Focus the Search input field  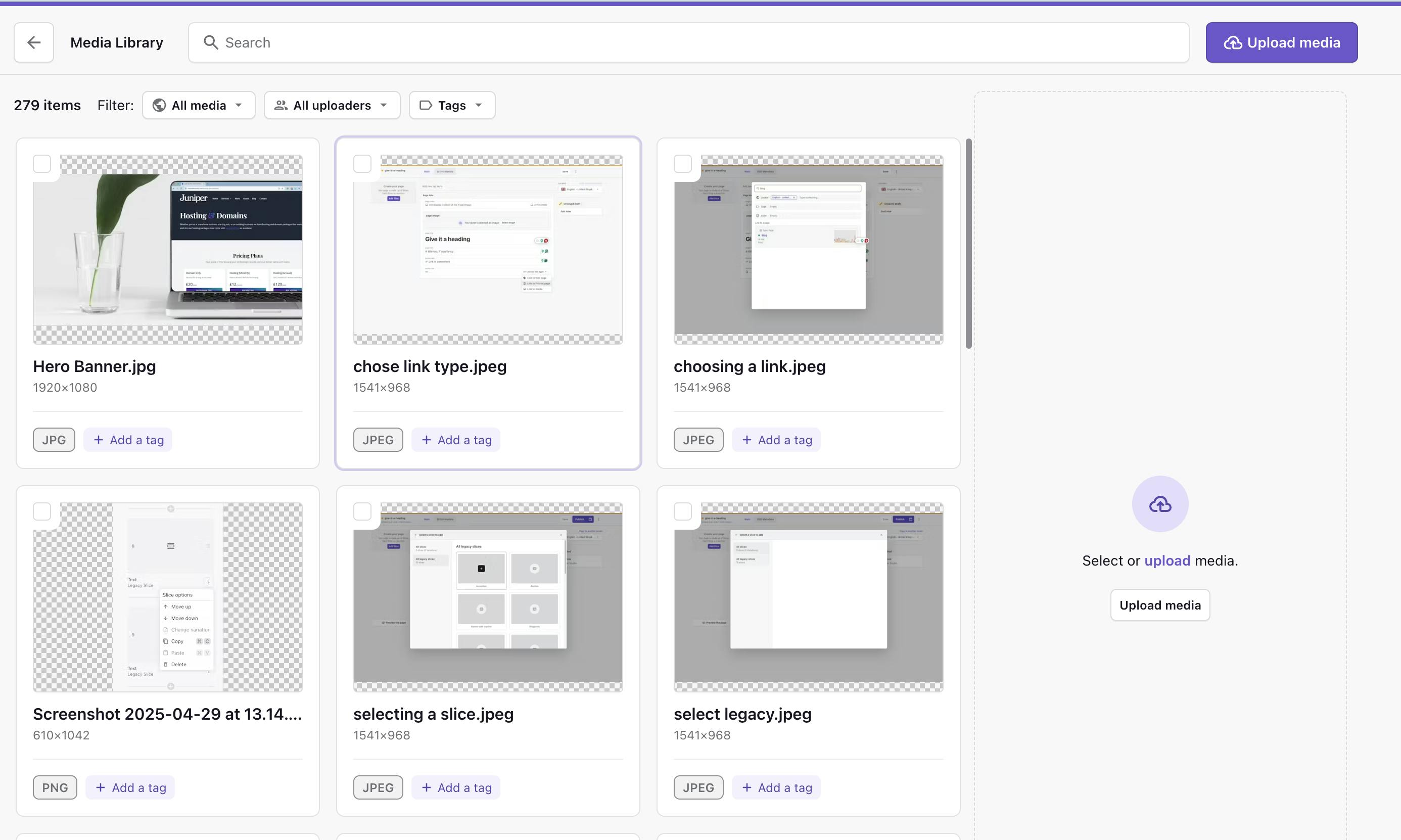688,42
